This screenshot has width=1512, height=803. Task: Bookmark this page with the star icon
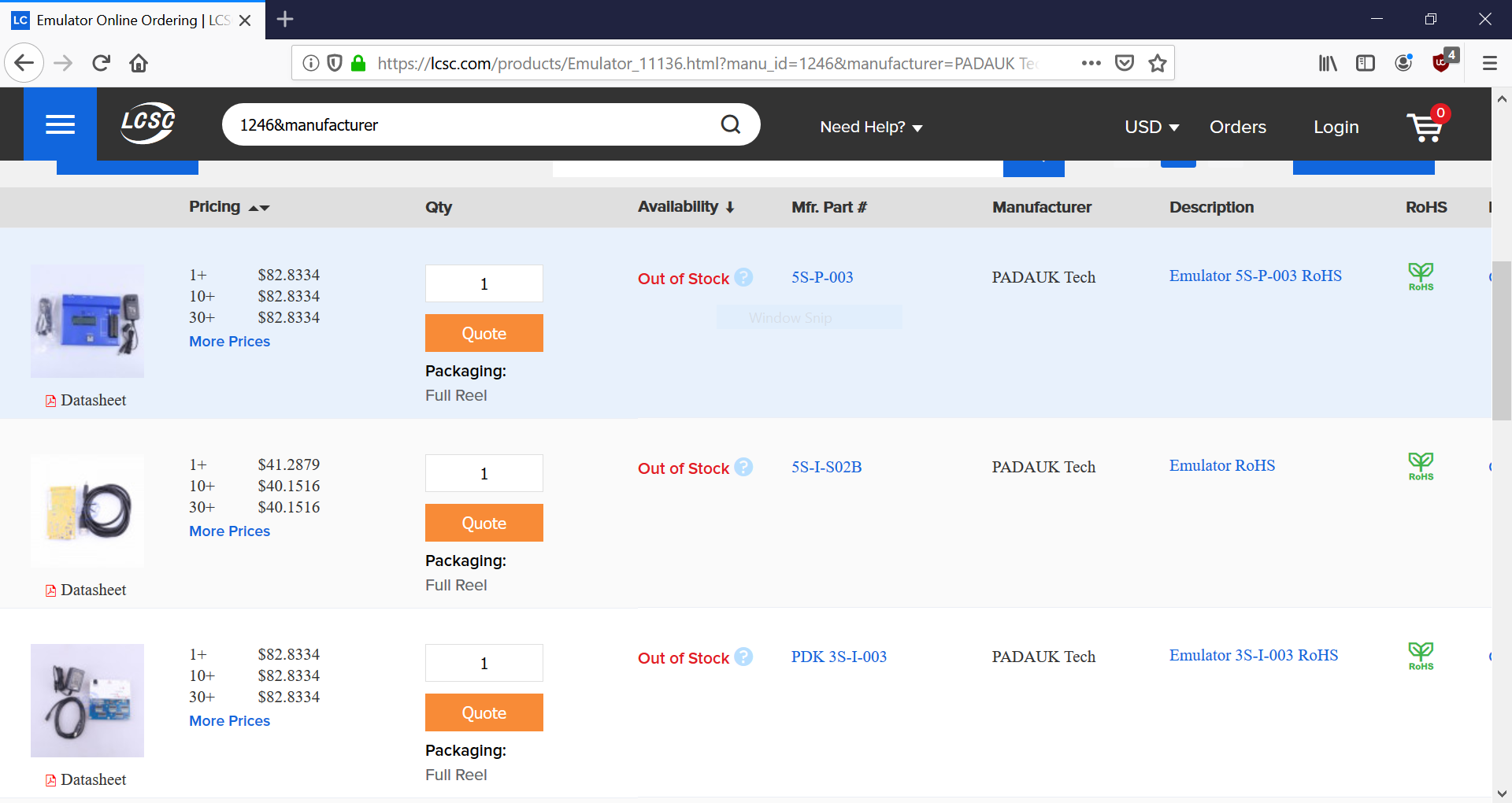click(1158, 63)
